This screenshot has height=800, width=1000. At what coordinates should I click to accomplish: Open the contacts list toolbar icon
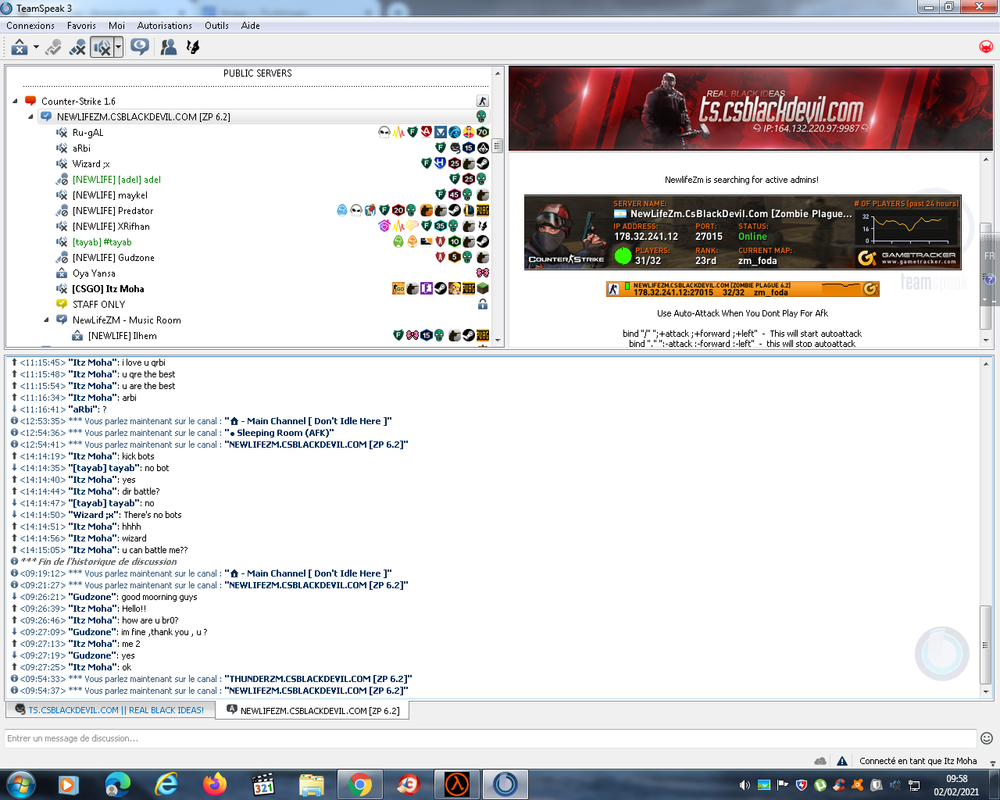(168, 47)
